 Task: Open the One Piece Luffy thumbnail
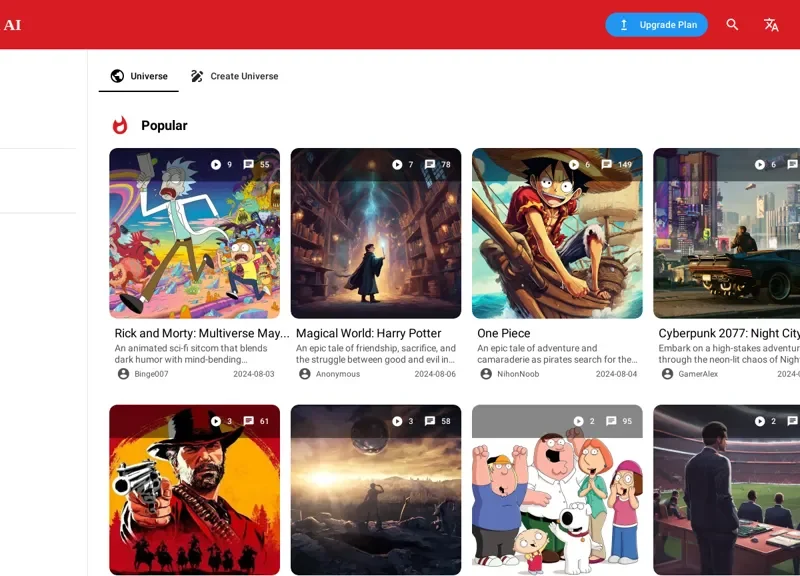coord(557,233)
